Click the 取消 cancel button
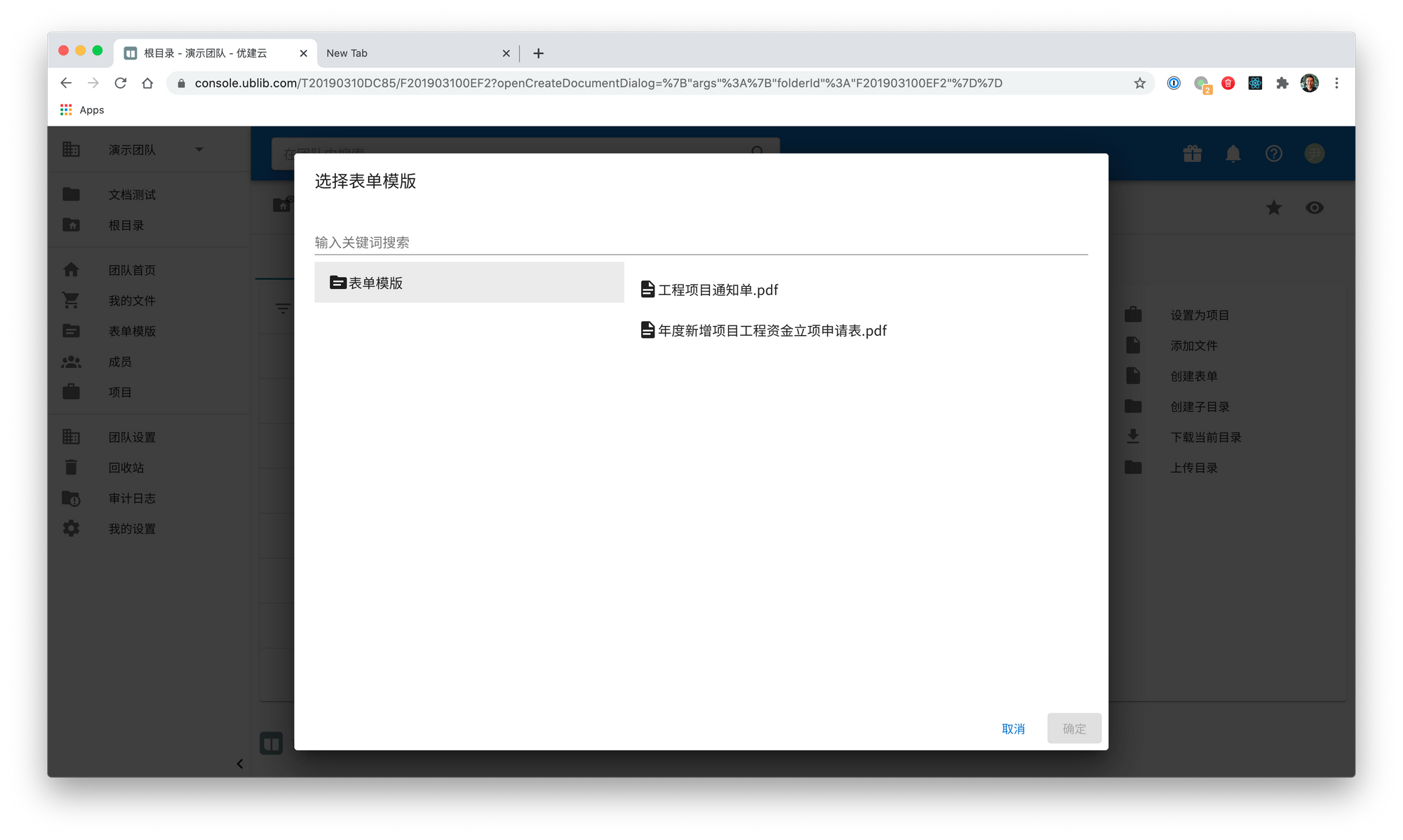The width and height of the screenshot is (1403, 840). 1013,729
